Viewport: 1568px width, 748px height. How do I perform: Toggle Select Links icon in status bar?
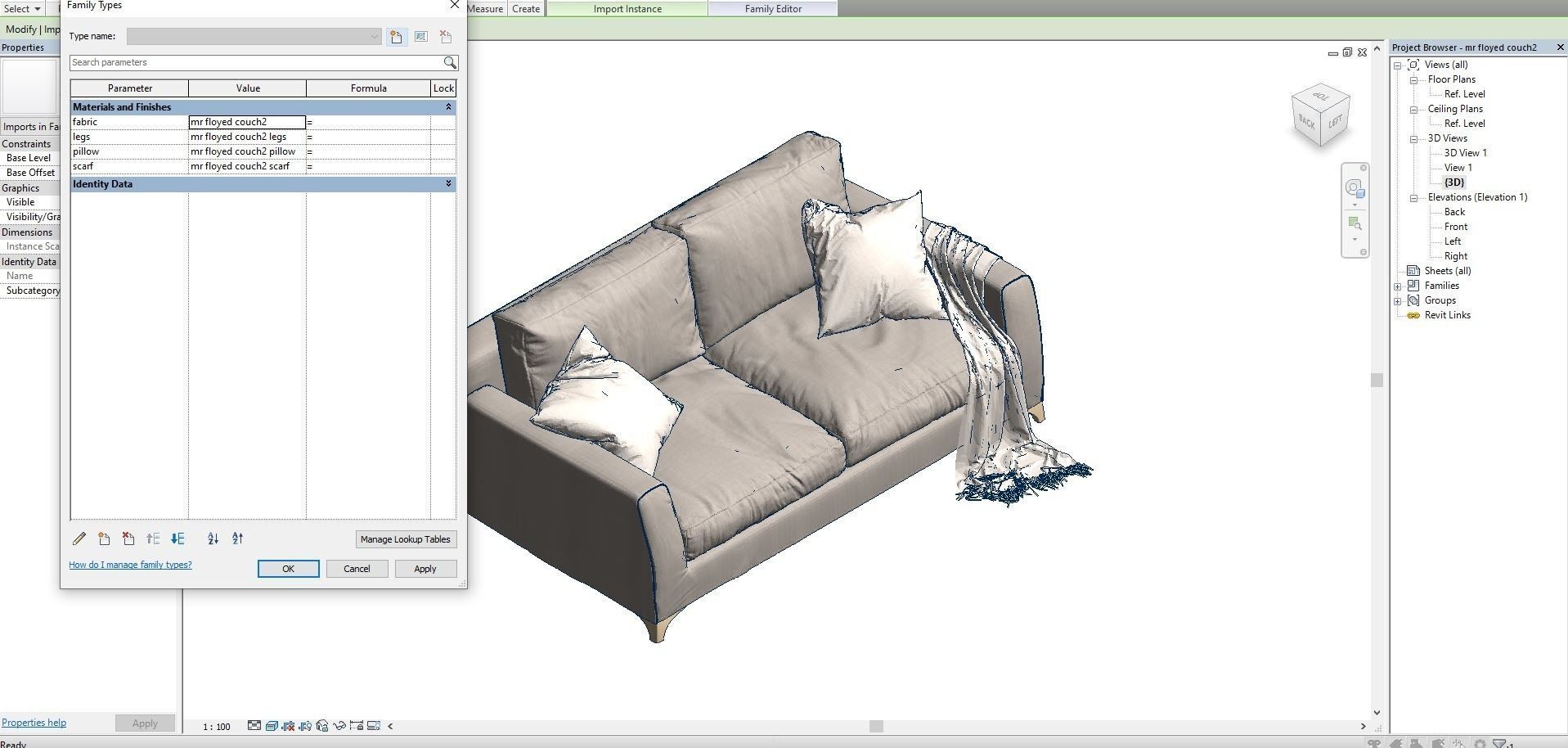pyautogui.click(x=1374, y=743)
